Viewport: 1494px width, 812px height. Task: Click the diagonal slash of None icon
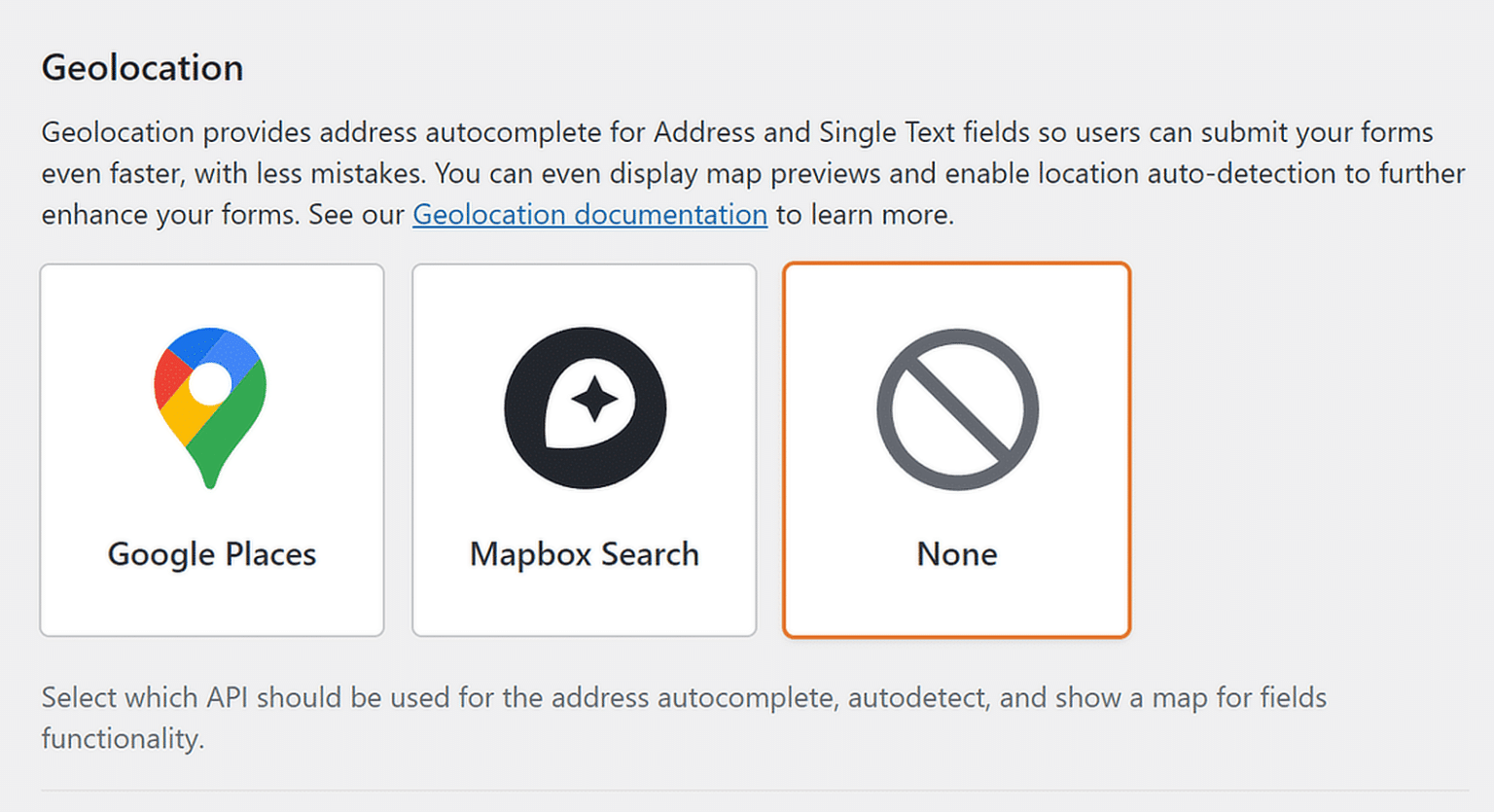click(x=957, y=409)
